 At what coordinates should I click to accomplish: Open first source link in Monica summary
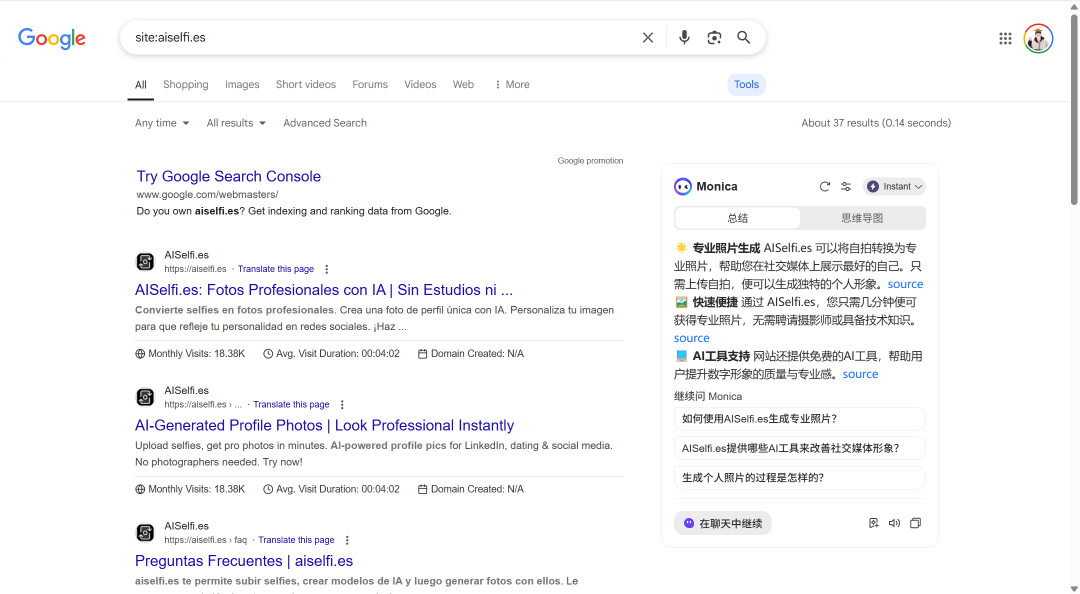[905, 284]
